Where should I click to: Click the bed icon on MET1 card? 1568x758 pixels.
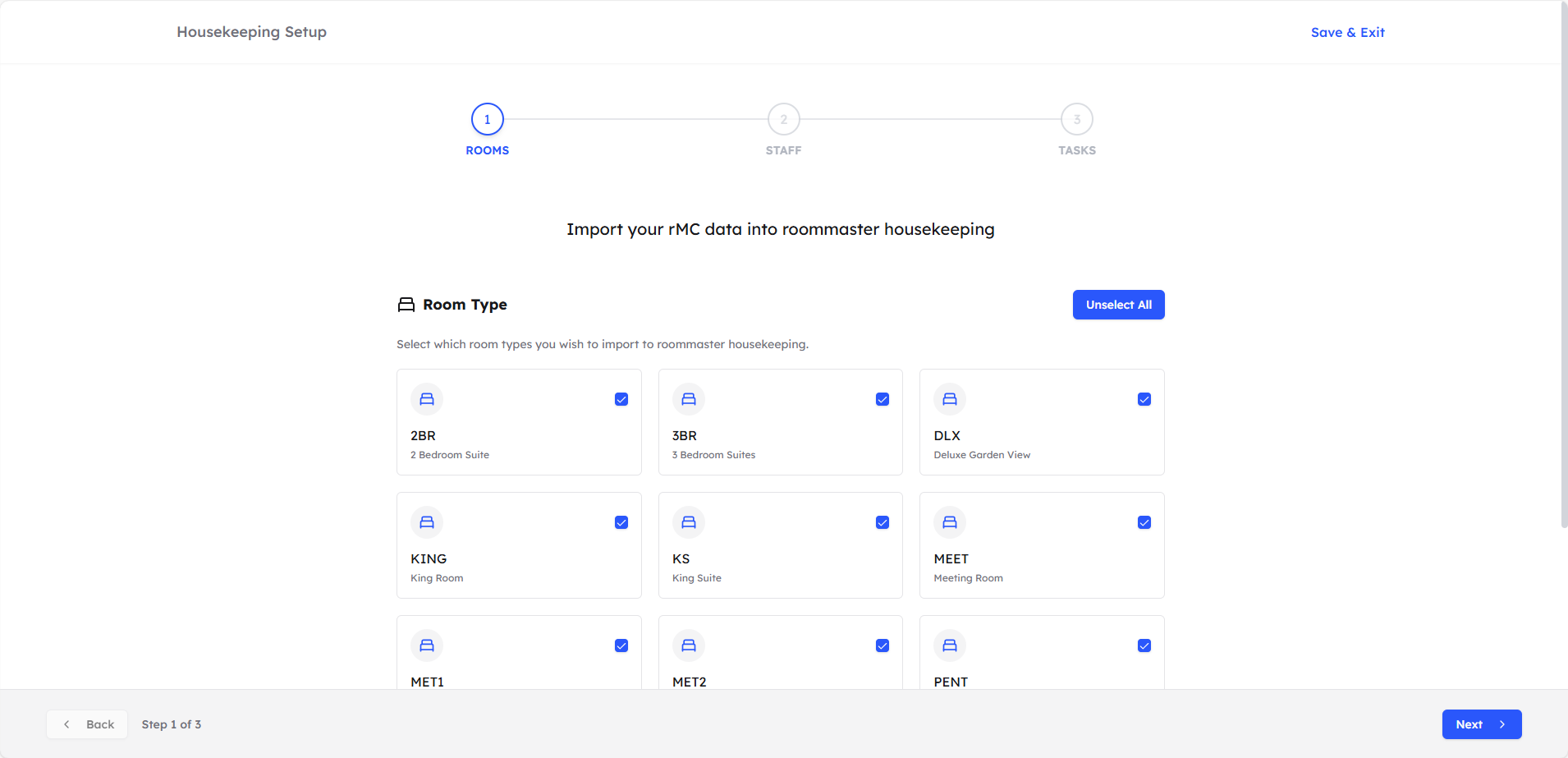pyautogui.click(x=427, y=645)
